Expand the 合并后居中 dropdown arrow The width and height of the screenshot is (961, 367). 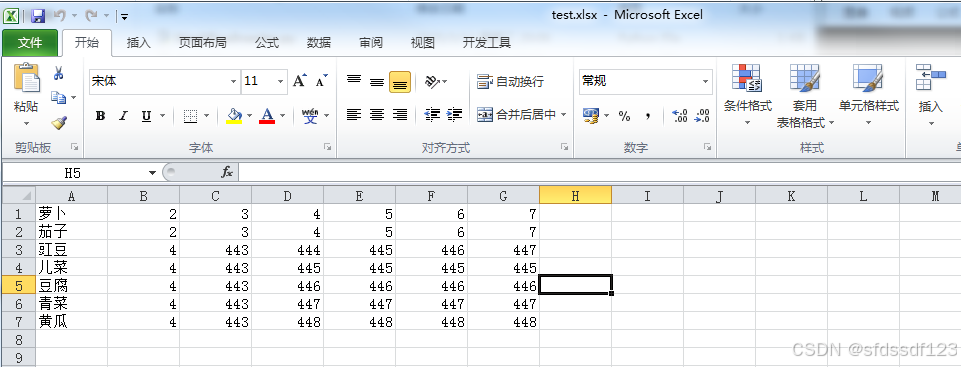(x=563, y=115)
